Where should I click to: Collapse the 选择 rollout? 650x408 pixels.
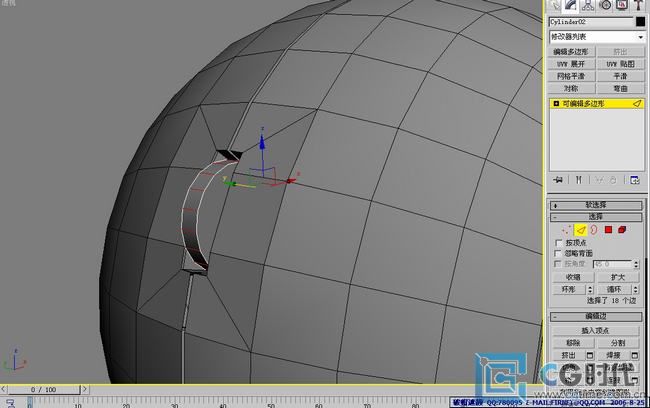click(x=596, y=217)
